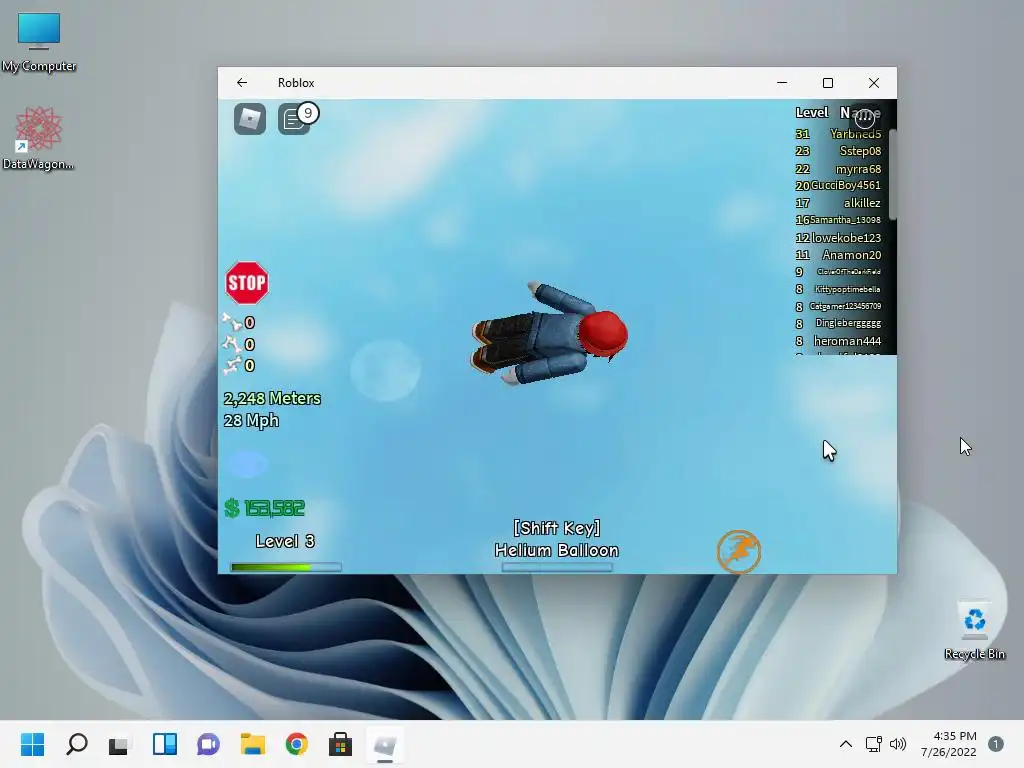Open the Chat taskbar icon
Viewport: 1024px width, 768px height.
tap(208, 744)
